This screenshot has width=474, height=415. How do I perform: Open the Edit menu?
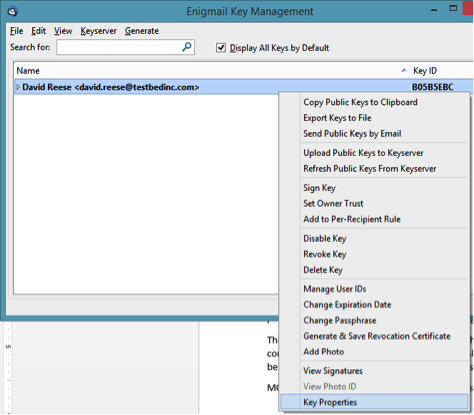38,31
